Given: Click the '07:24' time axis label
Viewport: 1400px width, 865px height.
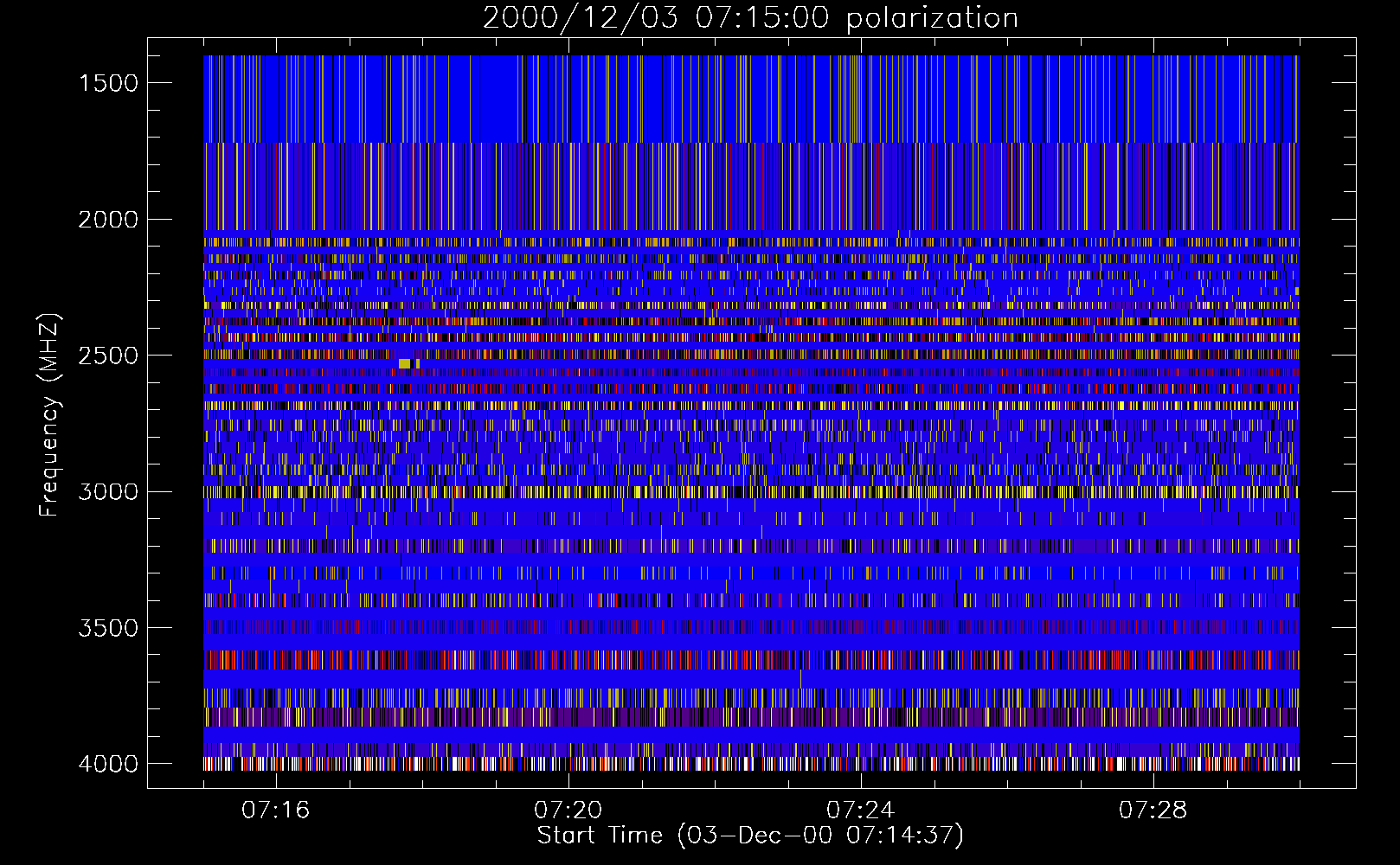Looking at the screenshot, I should 861,811.
